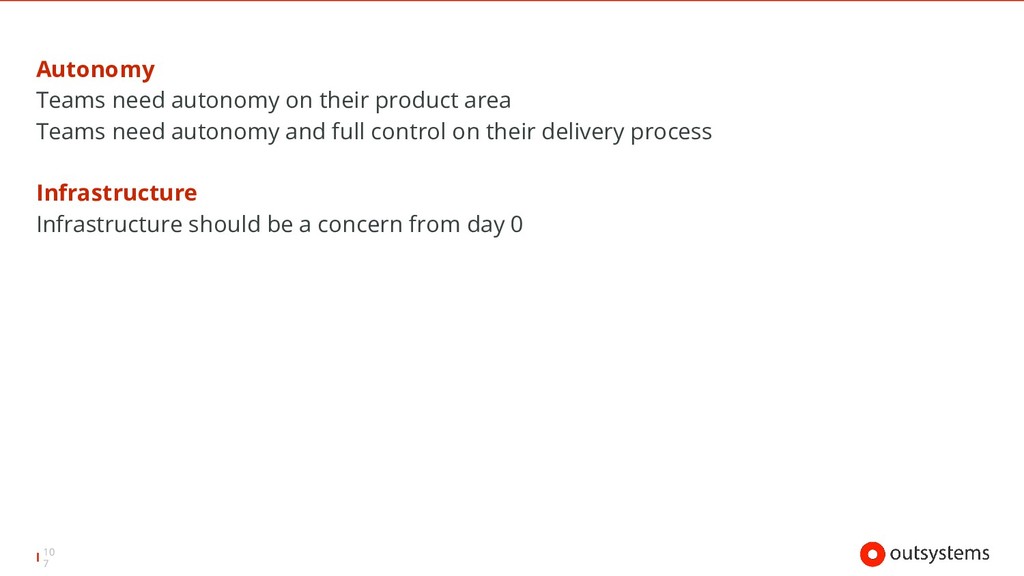Image resolution: width=1024 pixels, height=576 pixels.
Task: Click the word 'autonomy' in second body line
Action: click(225, 133)
